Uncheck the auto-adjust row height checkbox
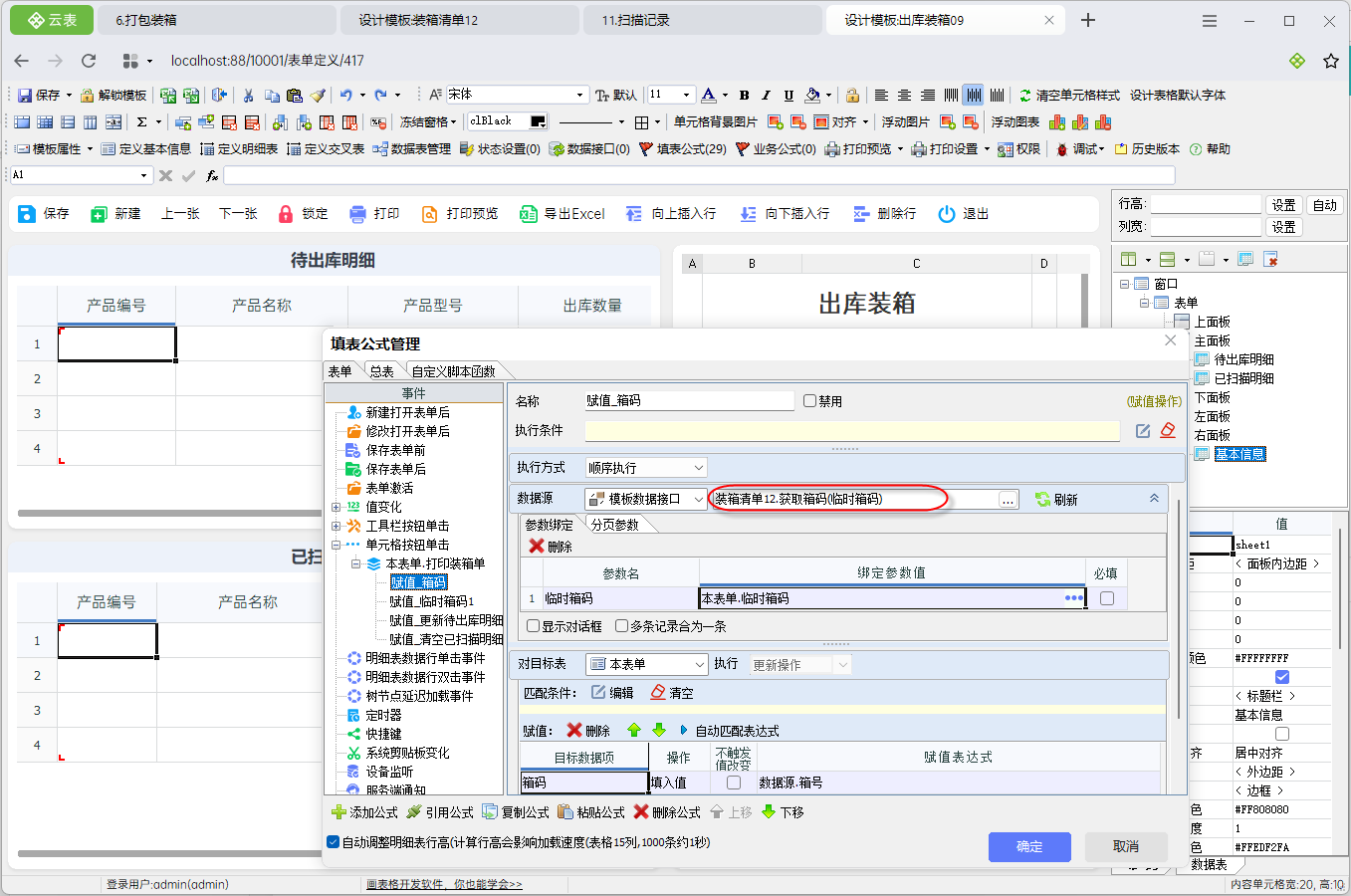The height and width of the screenshot is (896, 1351). pyautogui.click(x=334, y=842)
